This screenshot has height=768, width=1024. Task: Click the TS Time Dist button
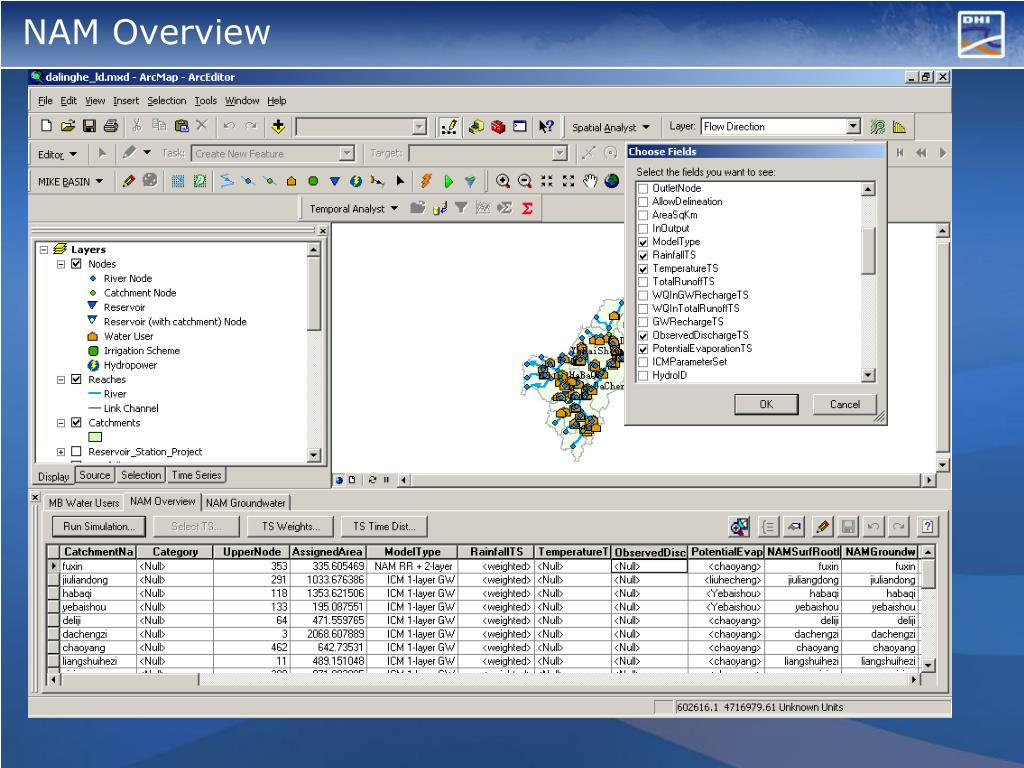point(384,526)
